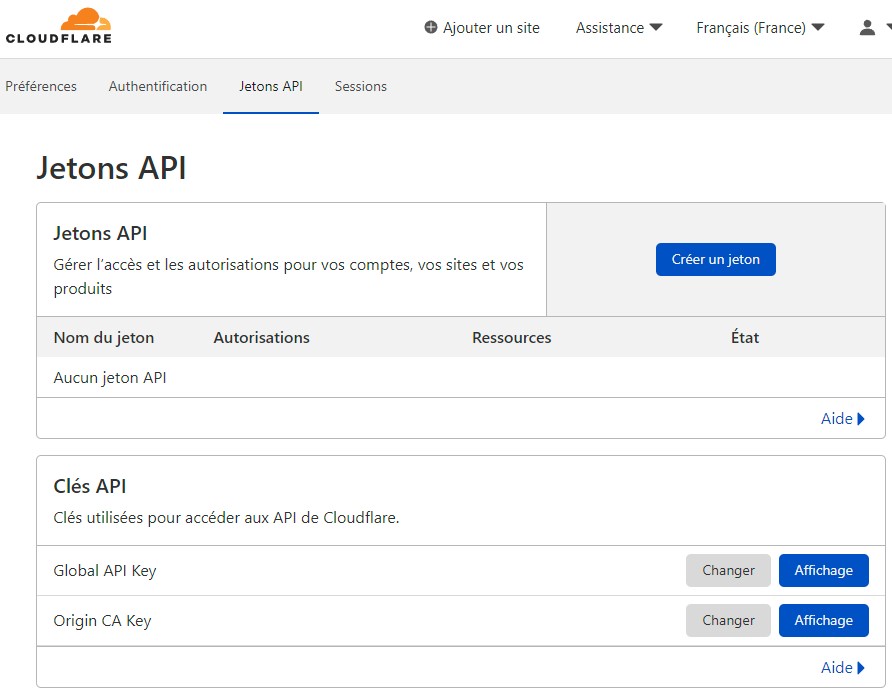This screenshot has height=694, width=892.
Task: Click Changer next to Global API Key
Action: [728, 570]
